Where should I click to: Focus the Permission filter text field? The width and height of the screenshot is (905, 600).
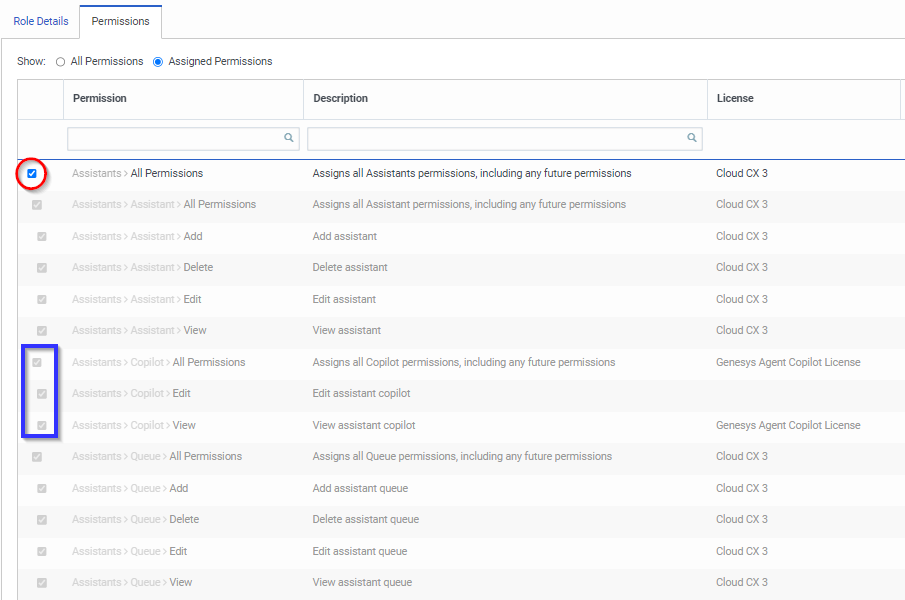coord(170,139)
